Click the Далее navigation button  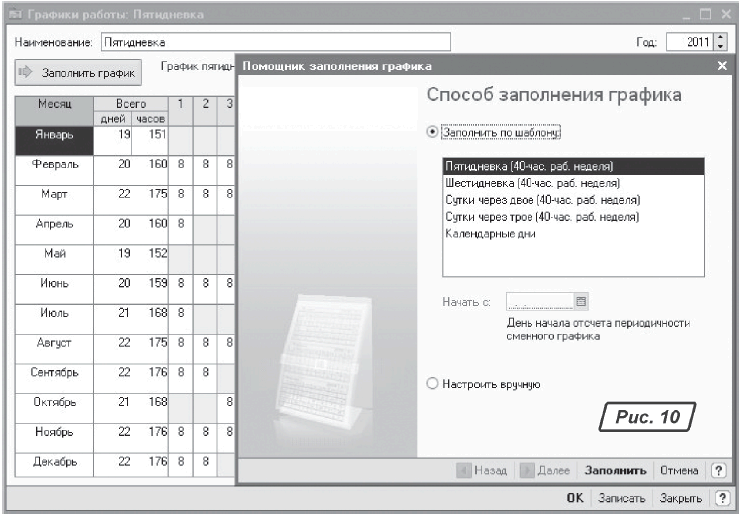(546, 470)
